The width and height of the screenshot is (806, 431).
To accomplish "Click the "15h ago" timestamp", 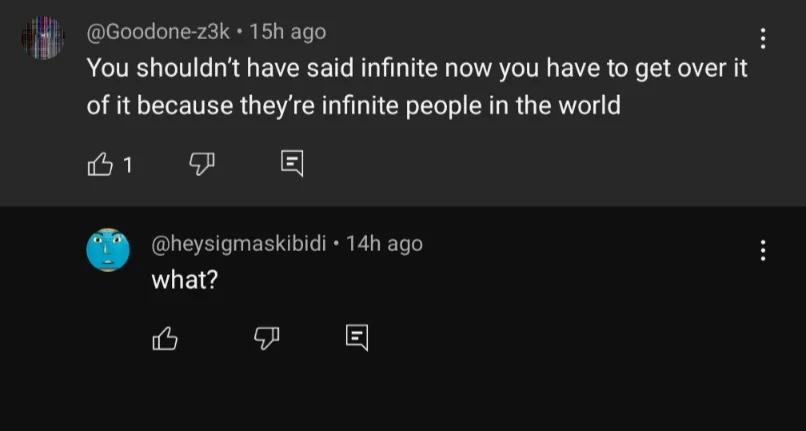I will pos(287,32).
